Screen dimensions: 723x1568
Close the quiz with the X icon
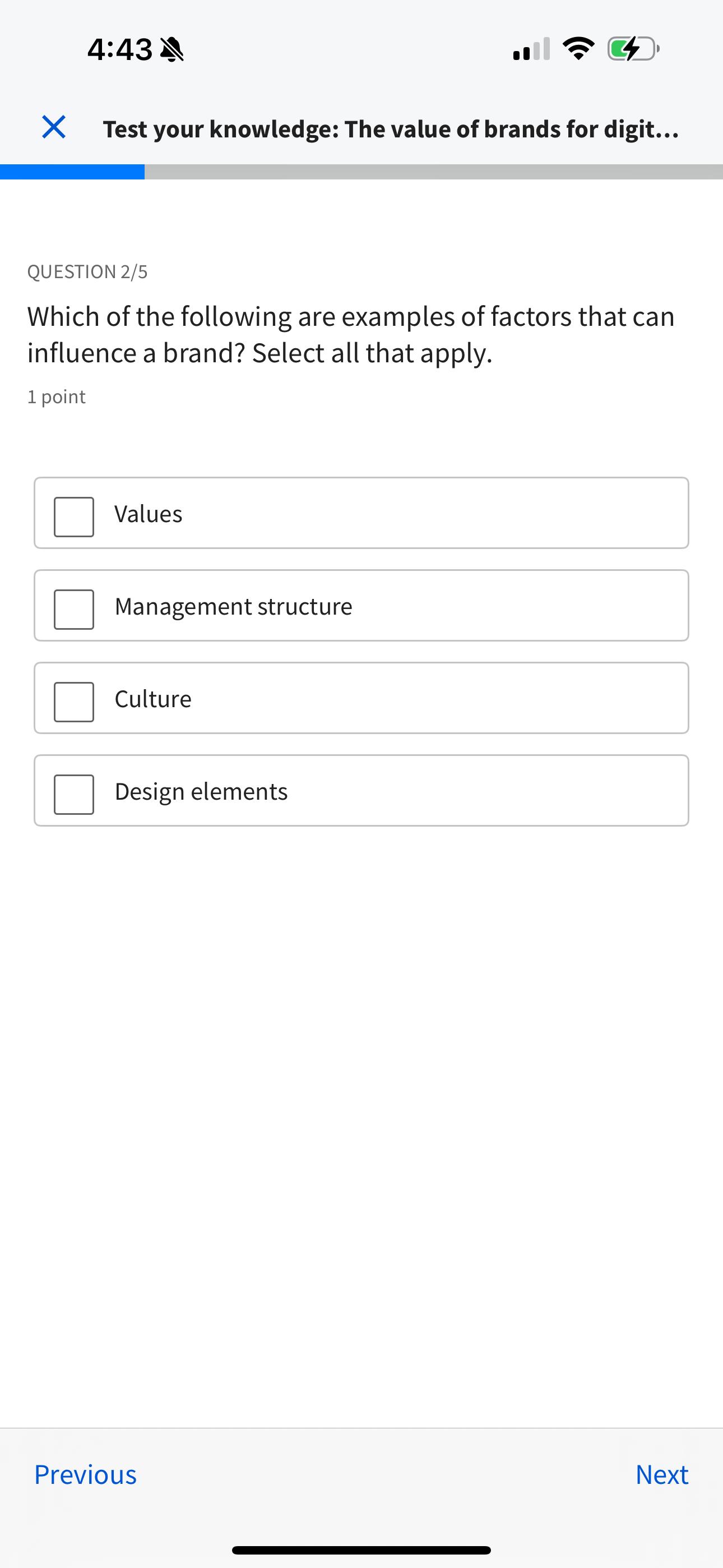[54, 128]
